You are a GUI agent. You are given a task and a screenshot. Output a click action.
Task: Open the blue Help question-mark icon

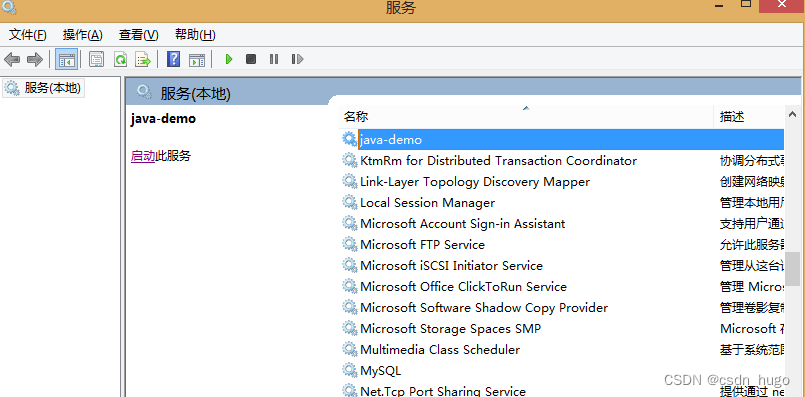pos(174,60)
